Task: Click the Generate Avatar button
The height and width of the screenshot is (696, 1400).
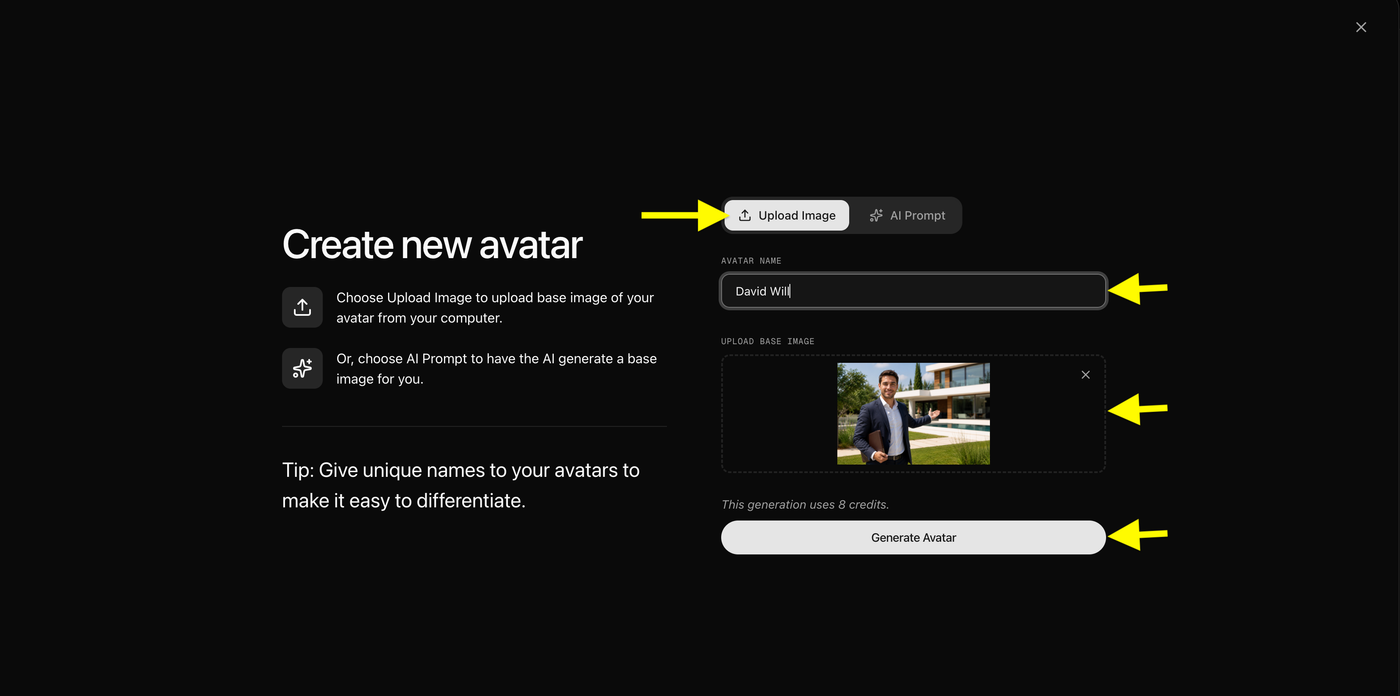Action: (x=913, y=537)
